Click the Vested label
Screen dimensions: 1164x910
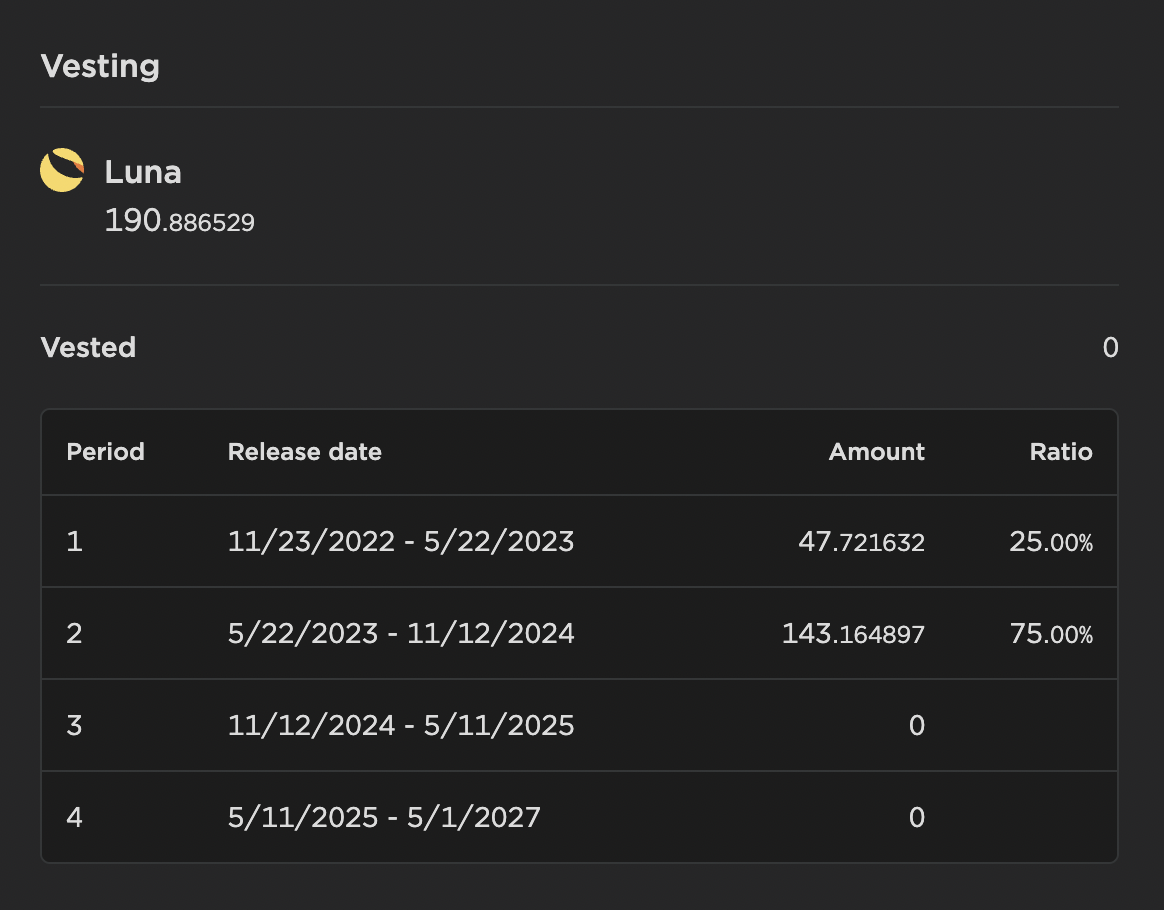pos(88,348)
